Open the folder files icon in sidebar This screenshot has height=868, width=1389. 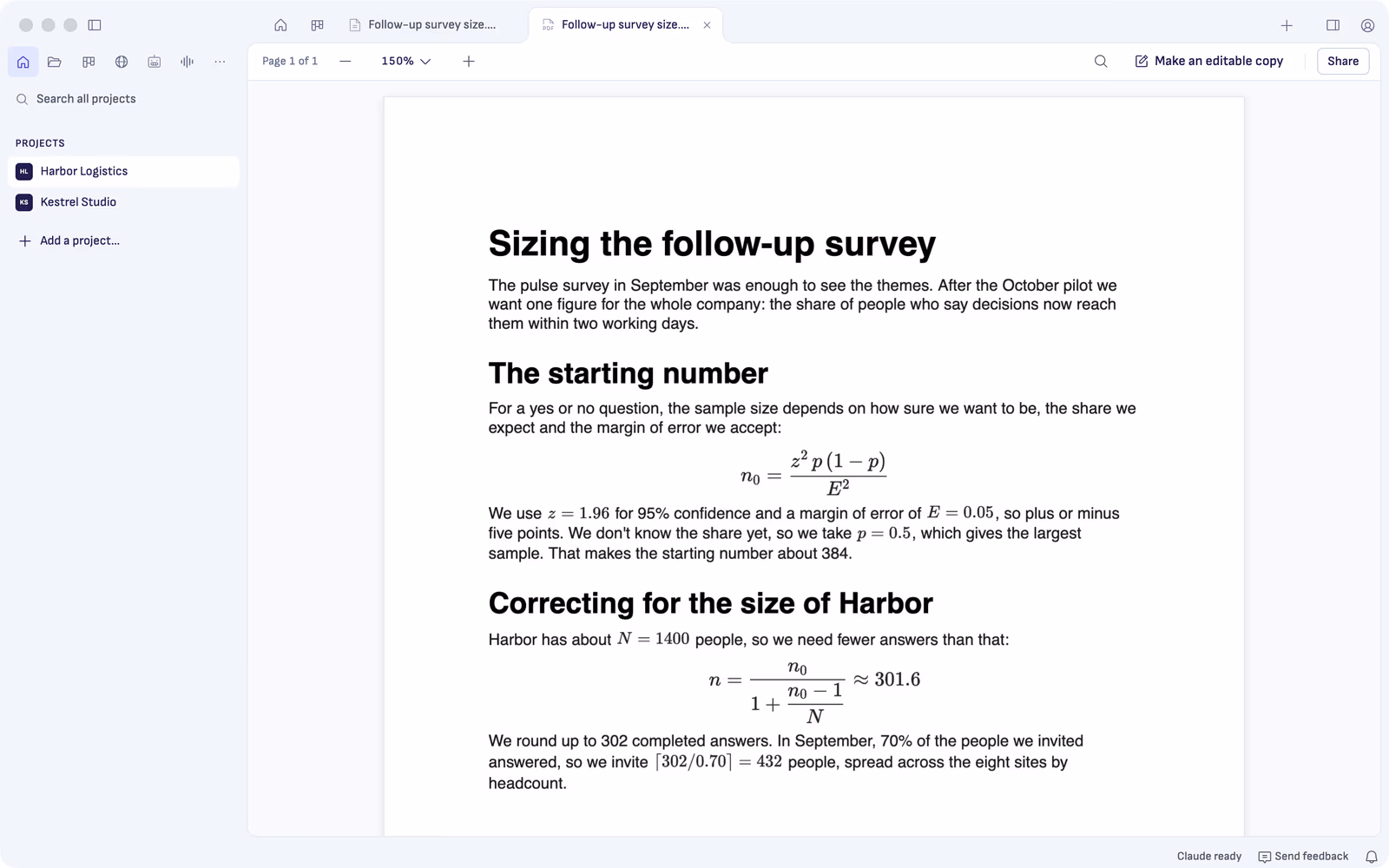pos(55,62)
